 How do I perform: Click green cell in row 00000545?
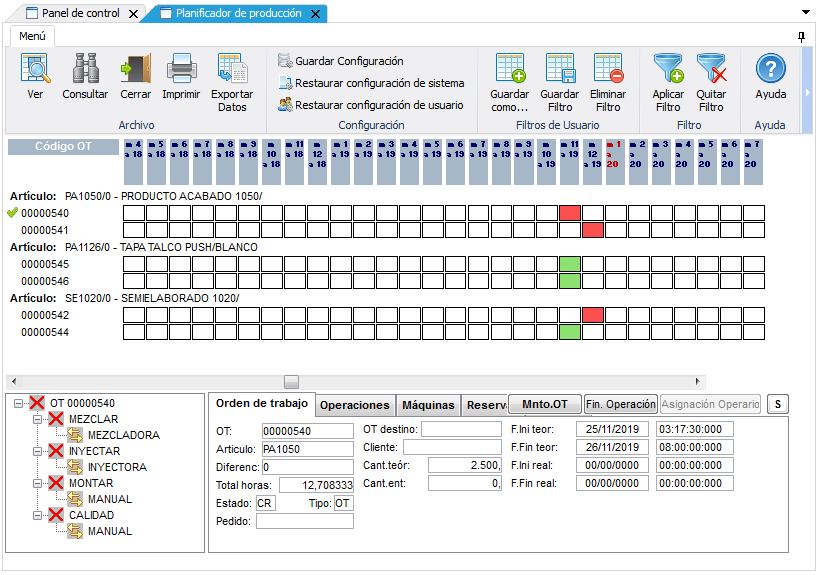point(570,264)
